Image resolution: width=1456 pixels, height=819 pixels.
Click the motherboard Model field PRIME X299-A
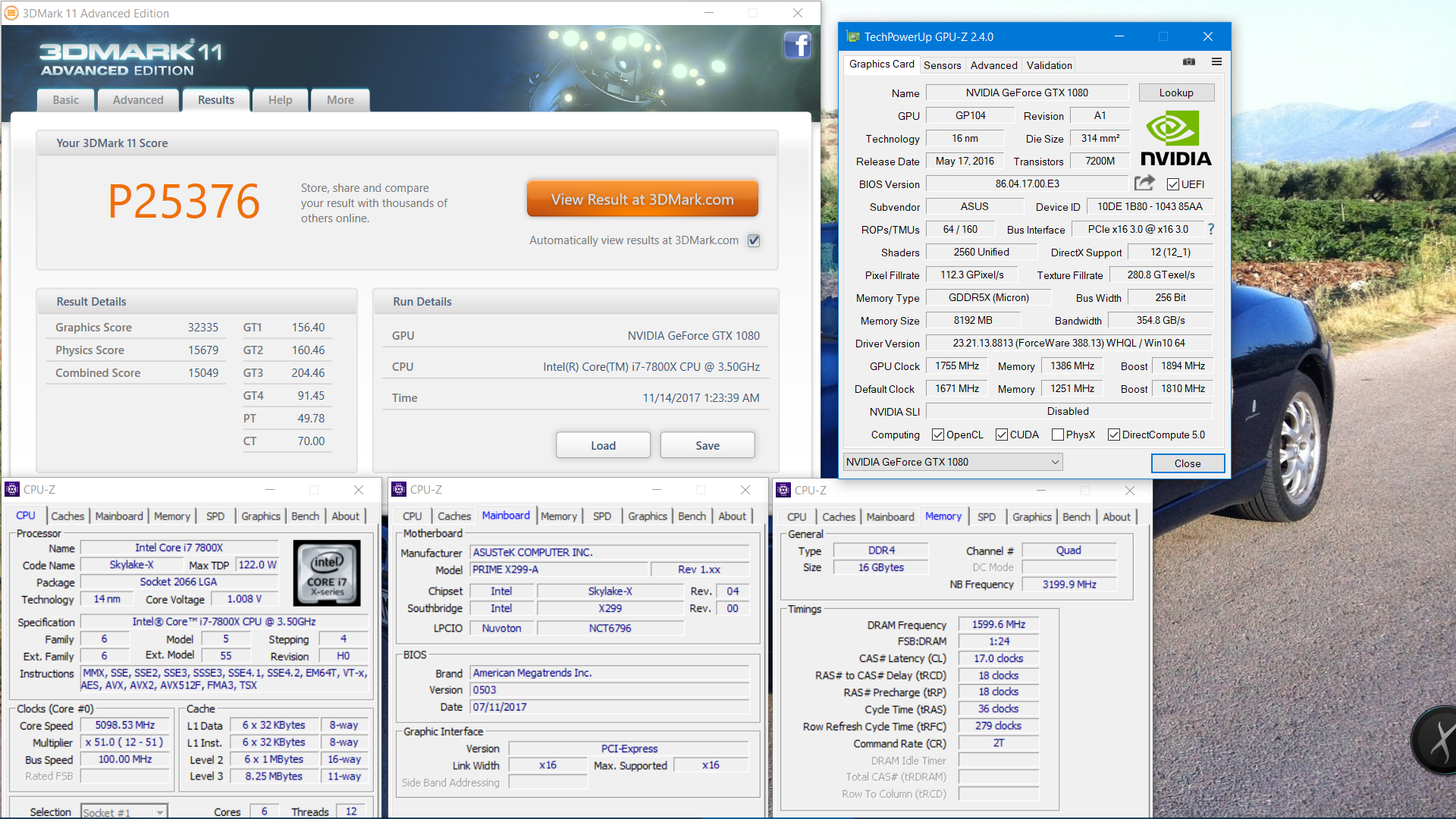click(x=560, y=569)
